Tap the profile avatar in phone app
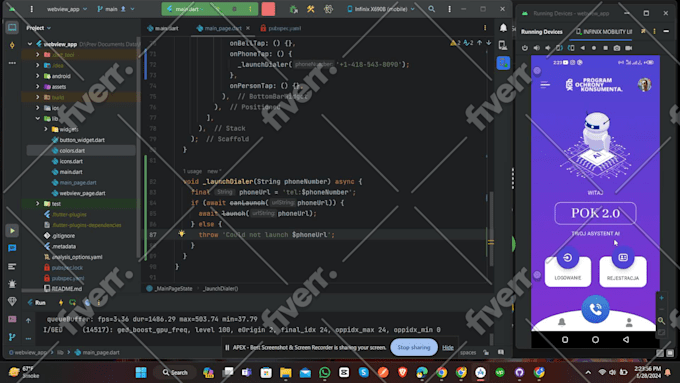The width and height of the screenshot is (680, 383). pyautogui.click(x=644, y=85)
